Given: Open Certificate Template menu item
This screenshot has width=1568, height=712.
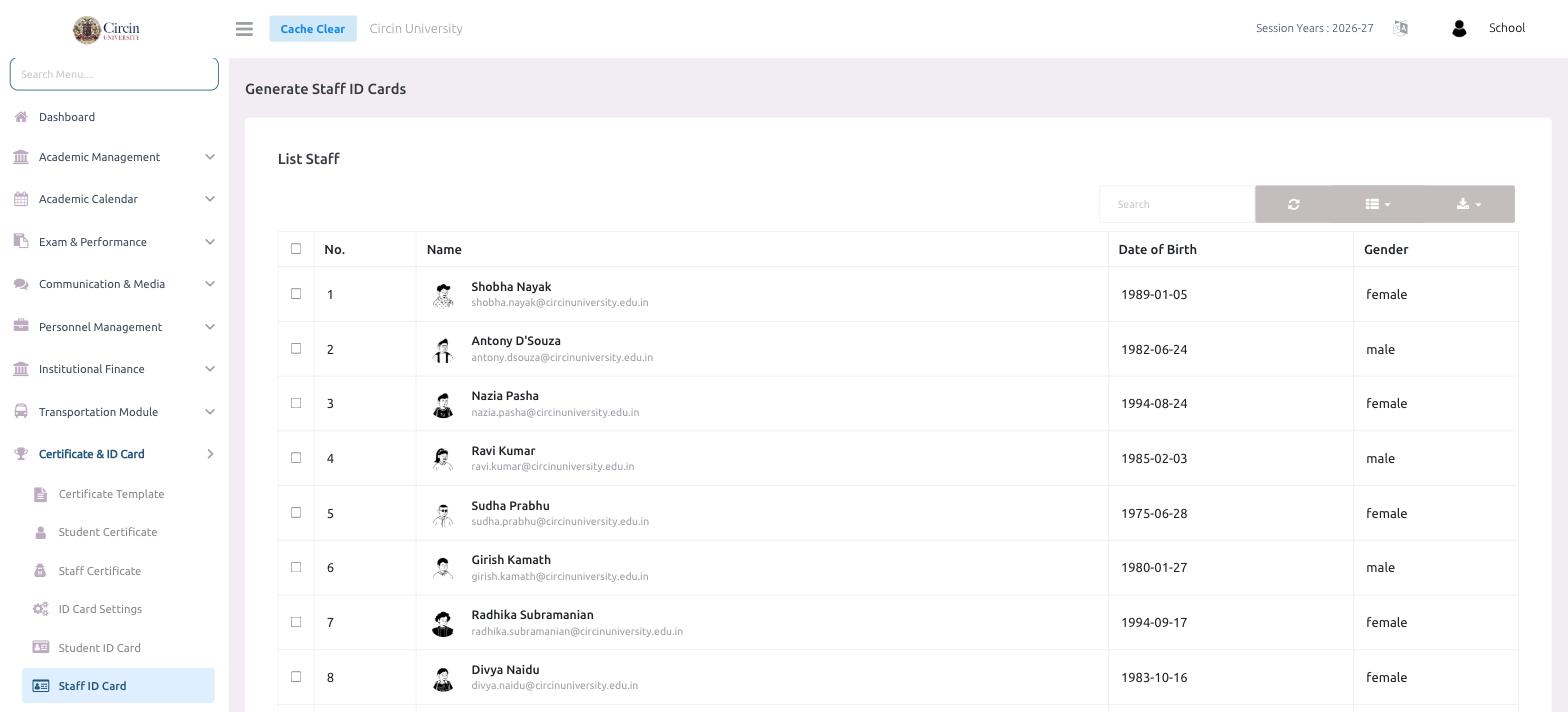Looking at the screenshot, I should coord(111,494).
